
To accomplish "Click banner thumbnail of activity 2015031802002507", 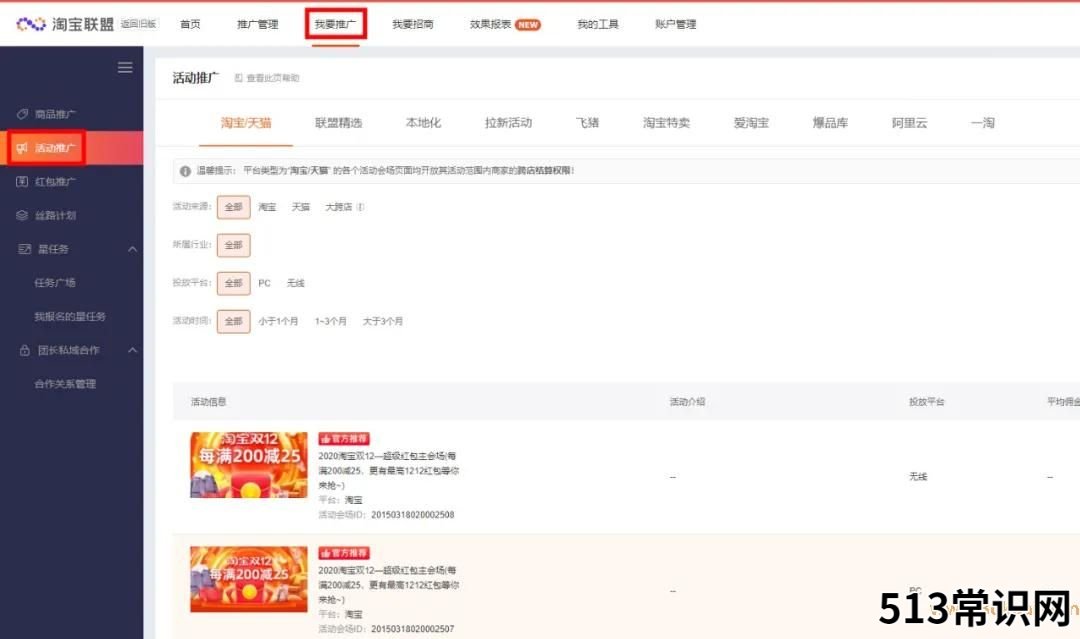I will point(249,579).
